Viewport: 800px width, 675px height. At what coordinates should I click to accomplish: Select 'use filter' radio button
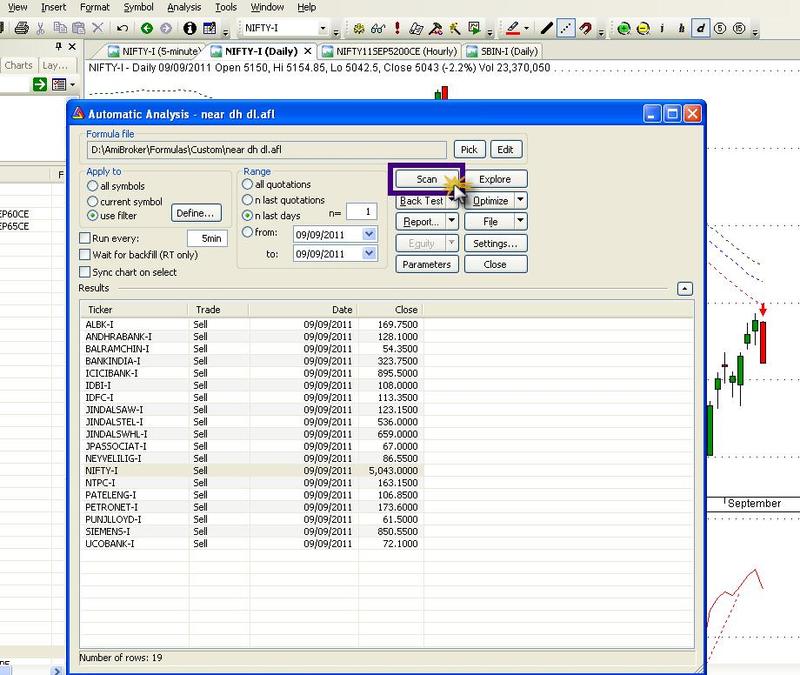(92, 215)
